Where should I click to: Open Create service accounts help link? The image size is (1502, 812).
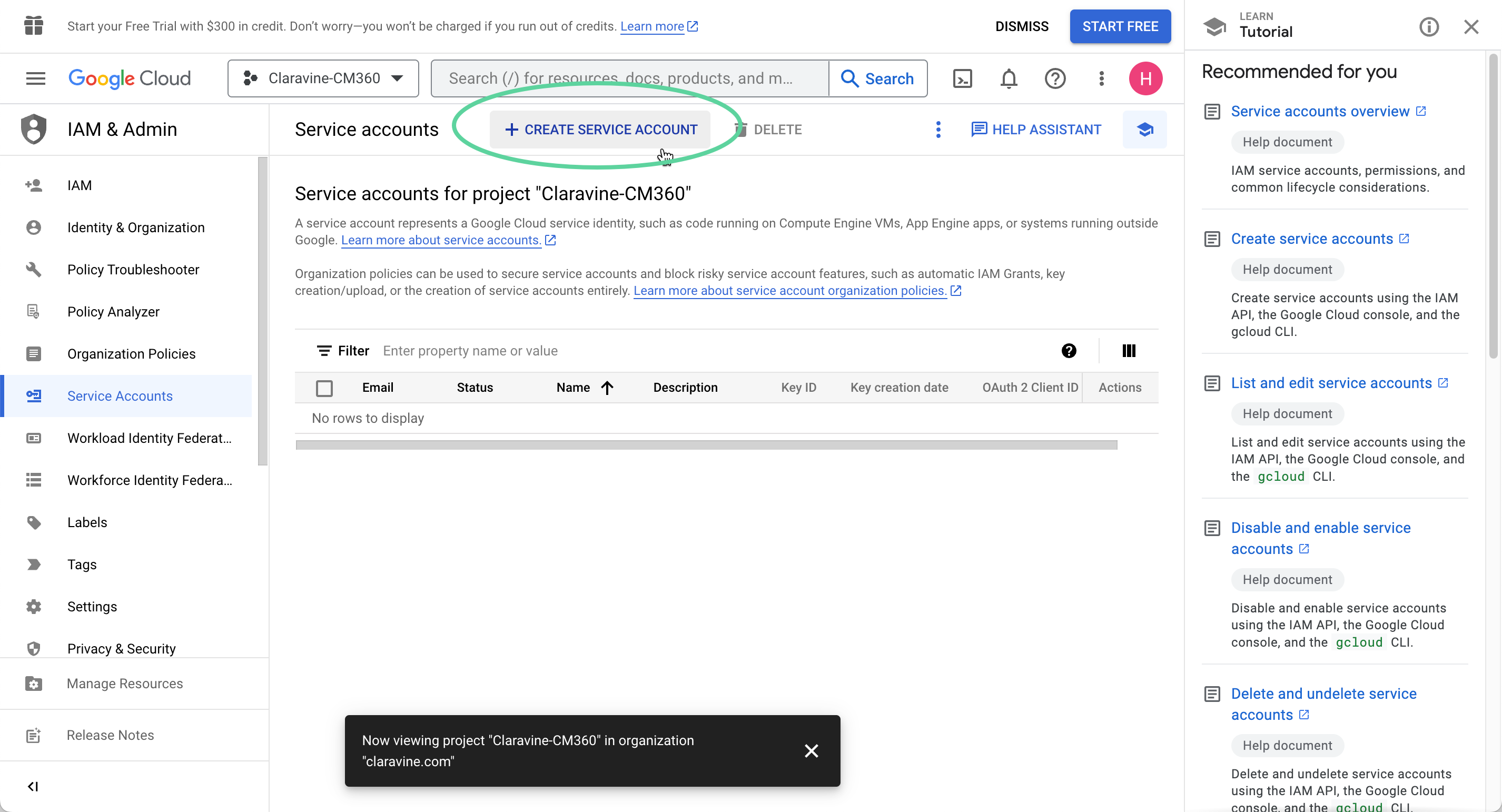coord(1320,239)
